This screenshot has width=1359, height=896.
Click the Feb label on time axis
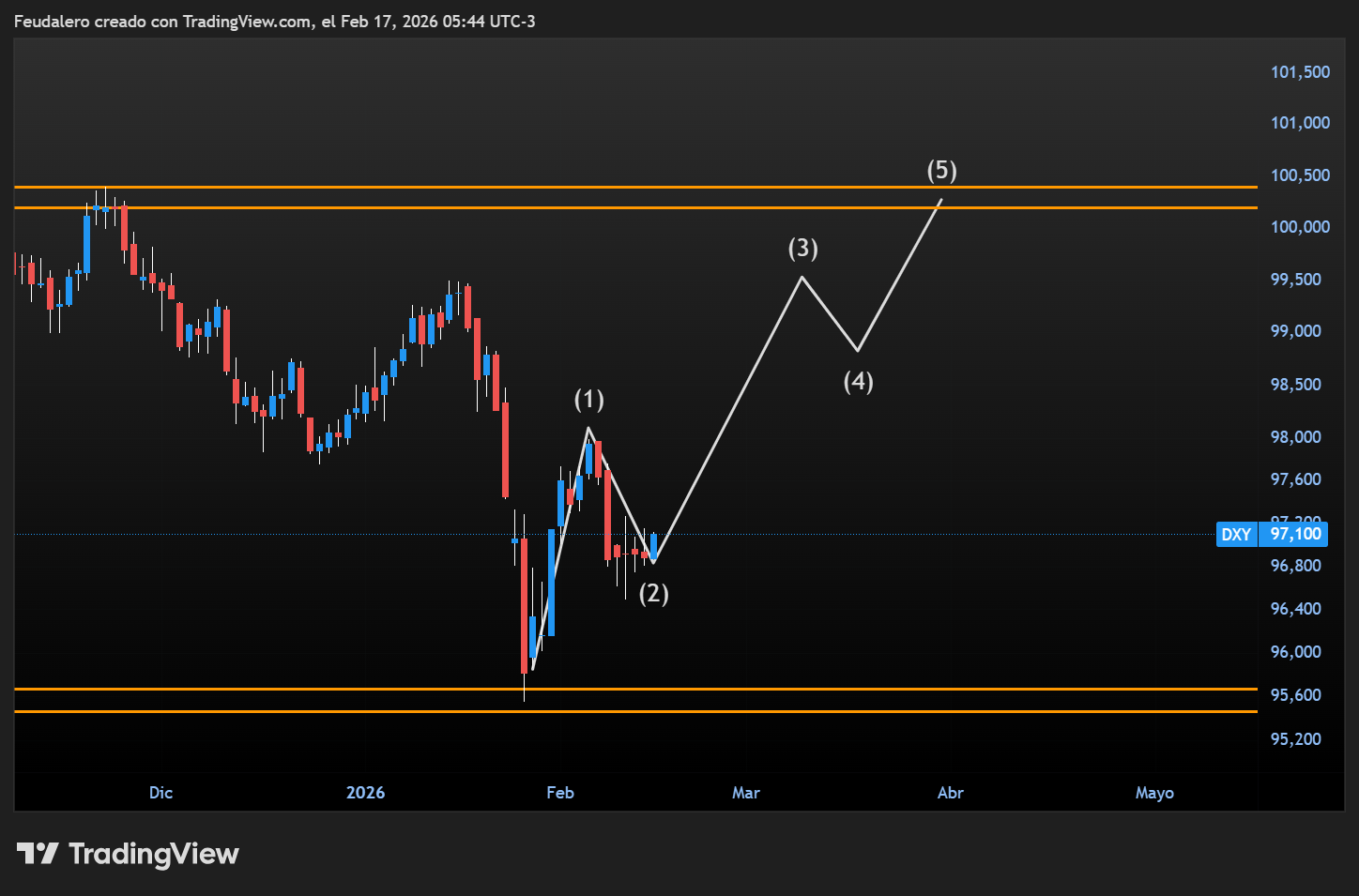click(x=560, y=793)
